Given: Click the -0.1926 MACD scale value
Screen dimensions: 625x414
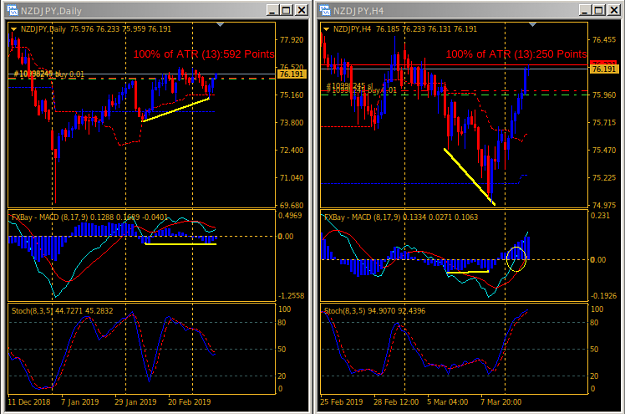Looking at the screenshot, I should point(603,296).
